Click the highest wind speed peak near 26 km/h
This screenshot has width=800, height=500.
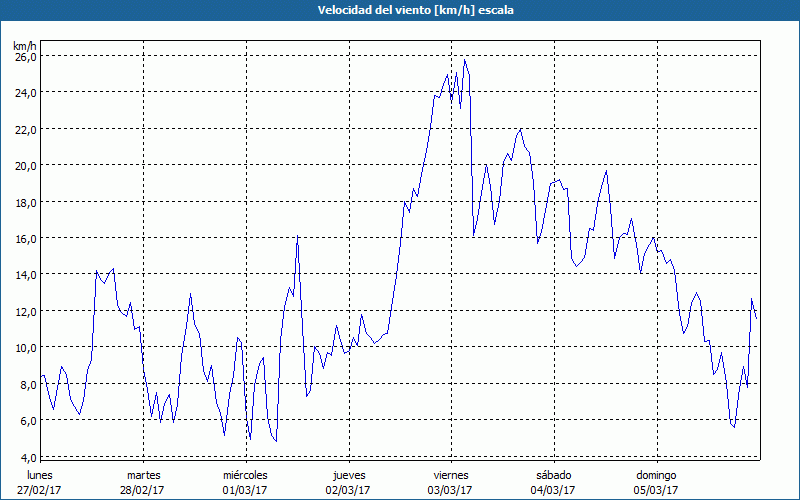(465, 61)
